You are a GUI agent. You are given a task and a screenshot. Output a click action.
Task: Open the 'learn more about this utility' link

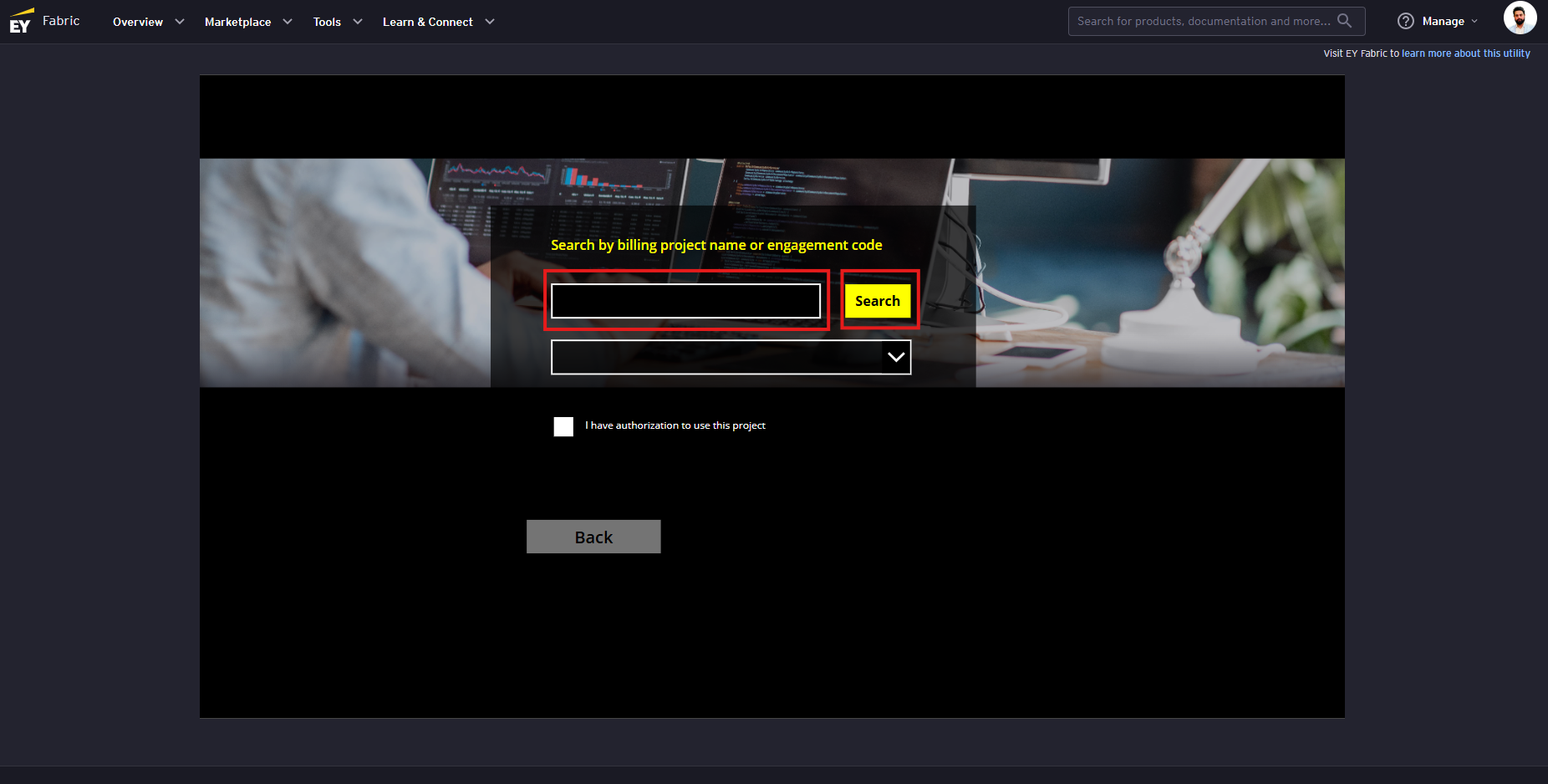1465,53
